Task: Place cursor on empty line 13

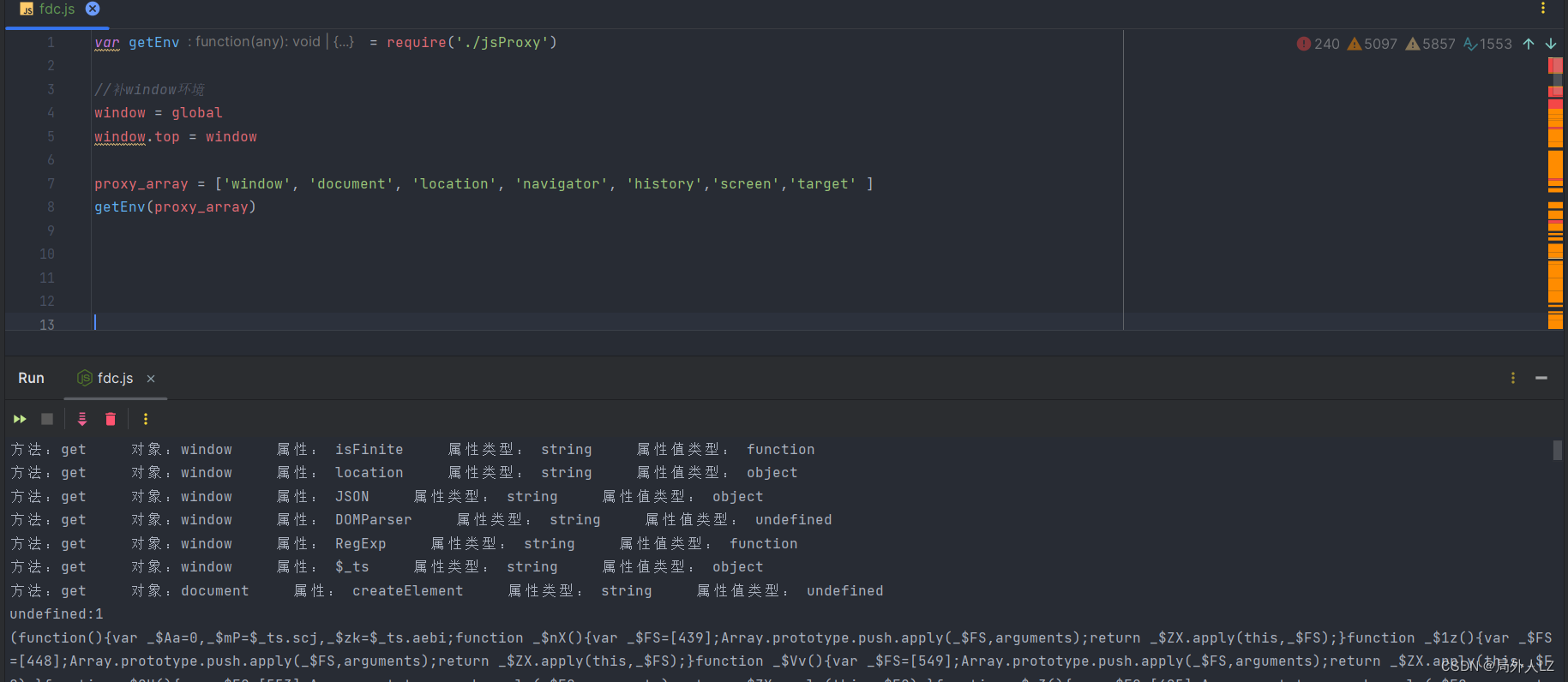Action: click(x=607, y=323)
